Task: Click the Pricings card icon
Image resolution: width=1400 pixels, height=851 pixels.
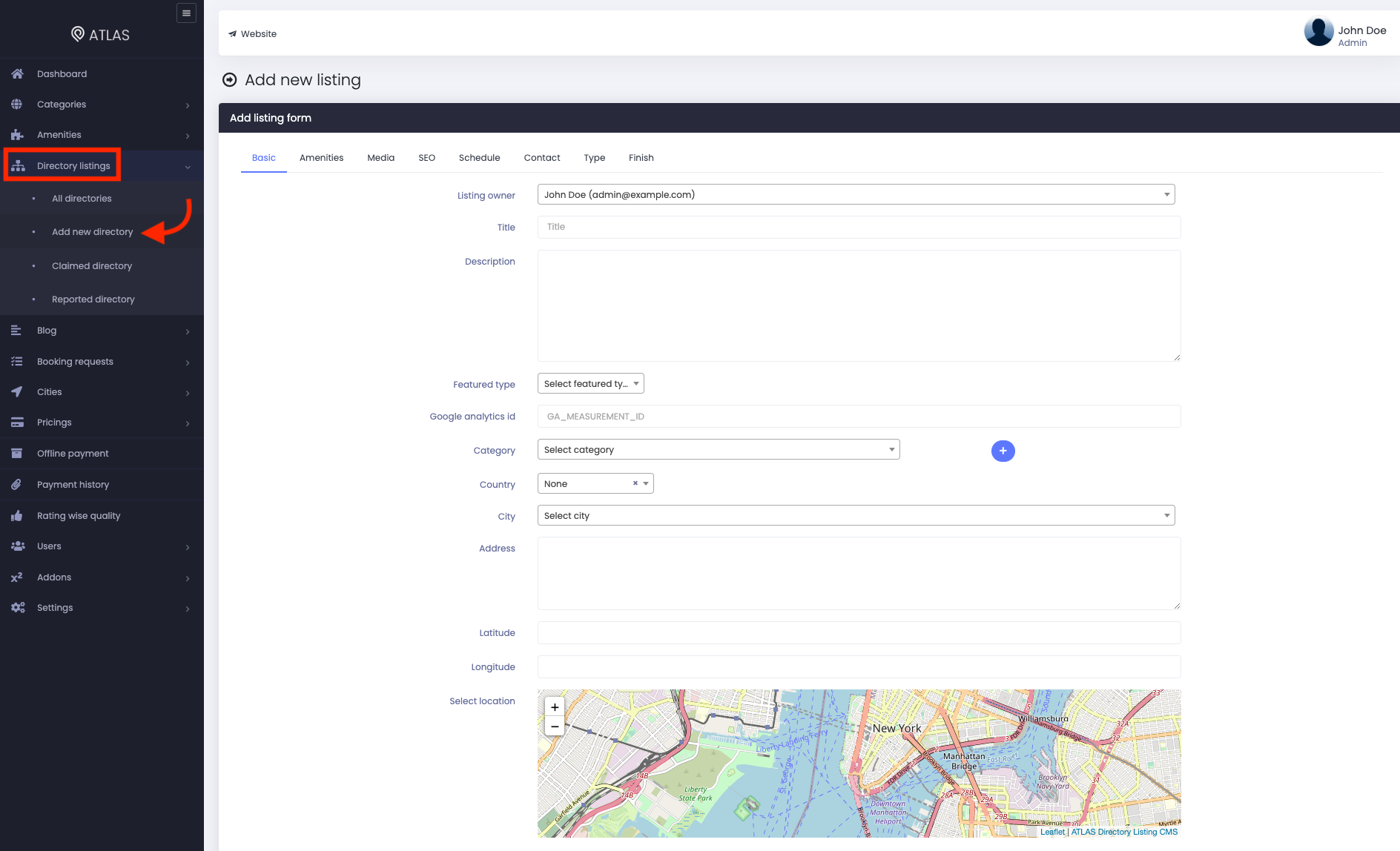Action: [x=17, y=422]
